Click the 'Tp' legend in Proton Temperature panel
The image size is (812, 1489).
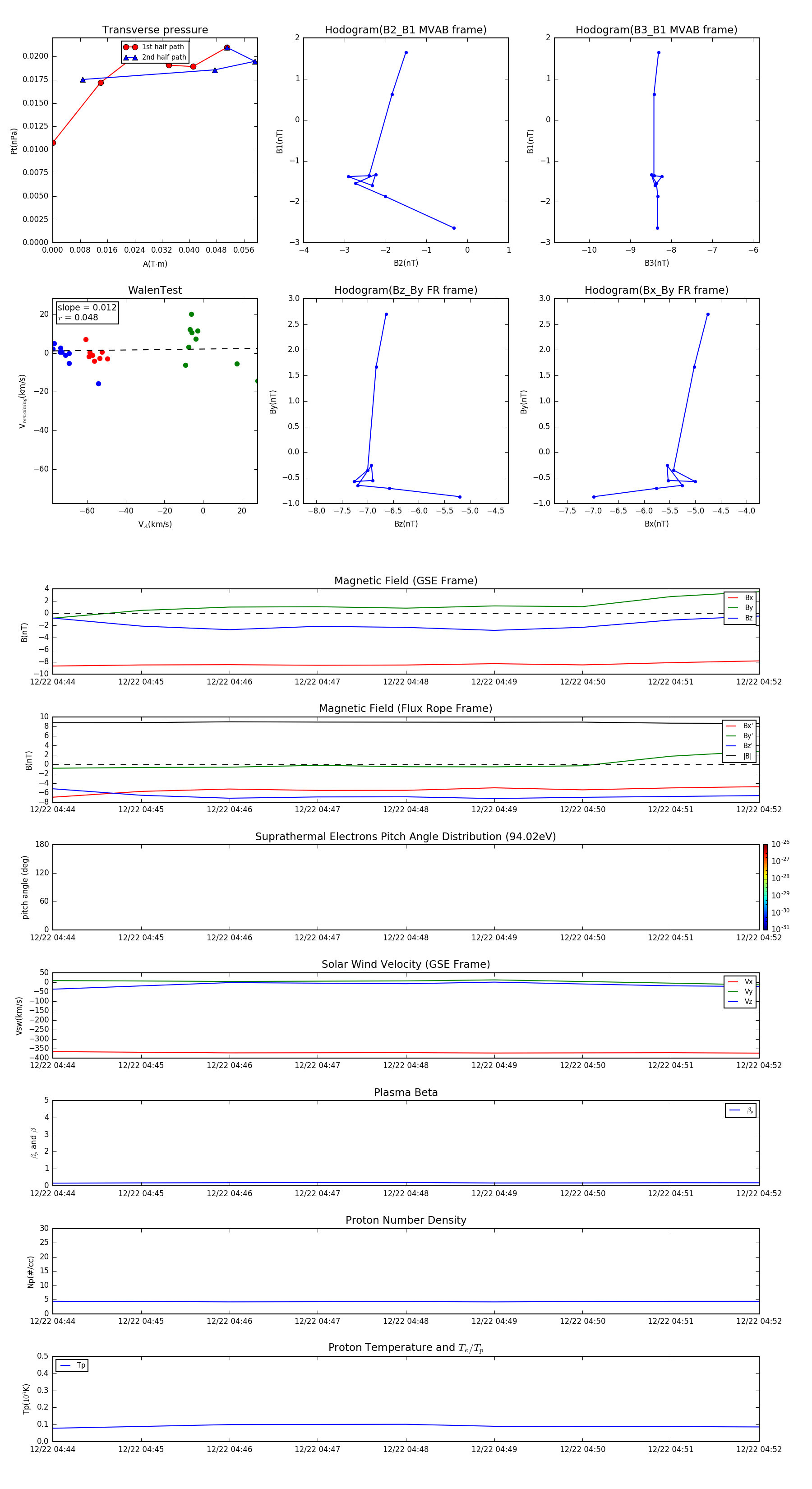pos(72,1365)
